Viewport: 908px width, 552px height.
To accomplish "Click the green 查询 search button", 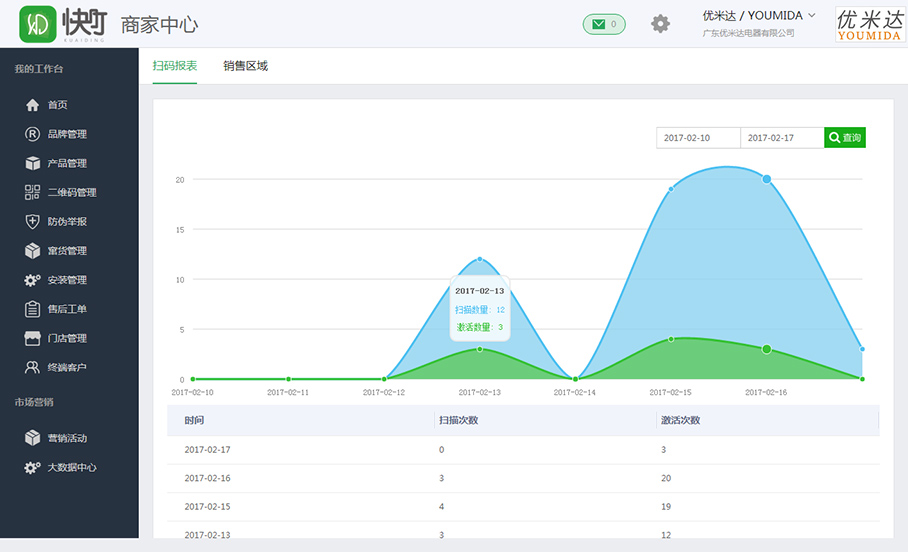I will (x=845, y=138).
